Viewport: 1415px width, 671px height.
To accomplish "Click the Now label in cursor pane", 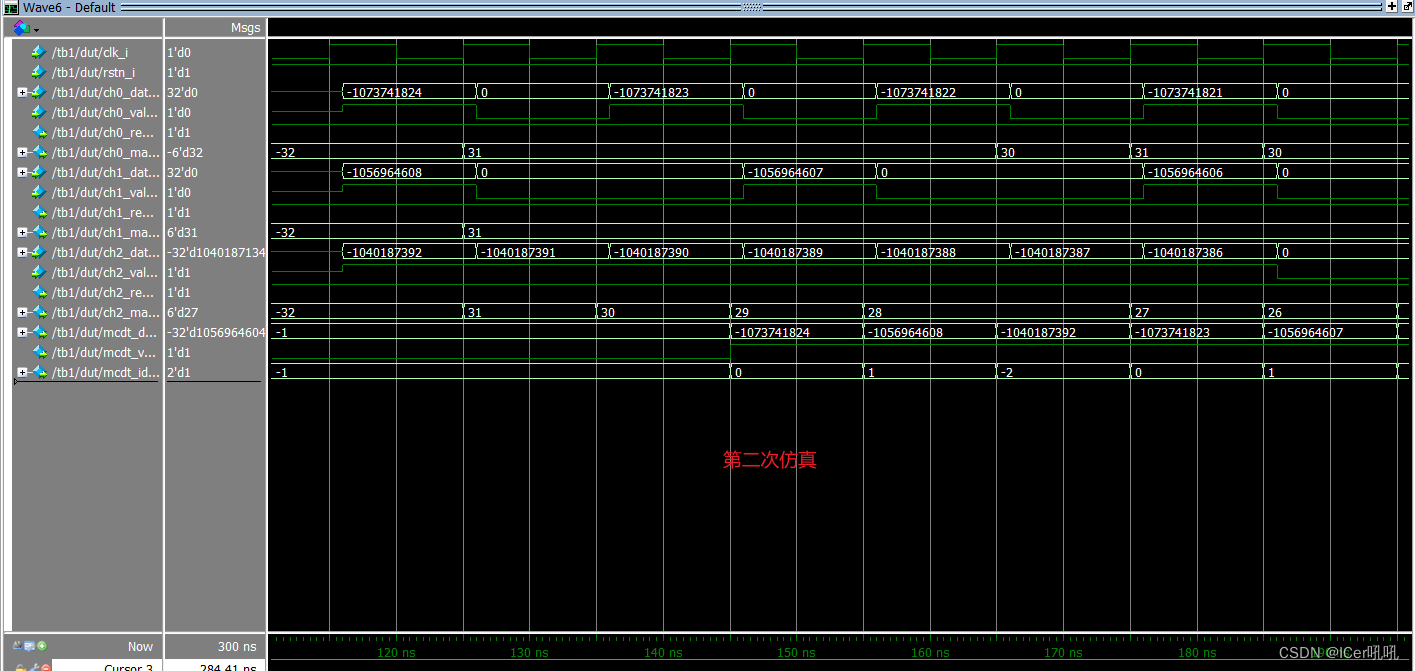I will (x=140, y=647).
